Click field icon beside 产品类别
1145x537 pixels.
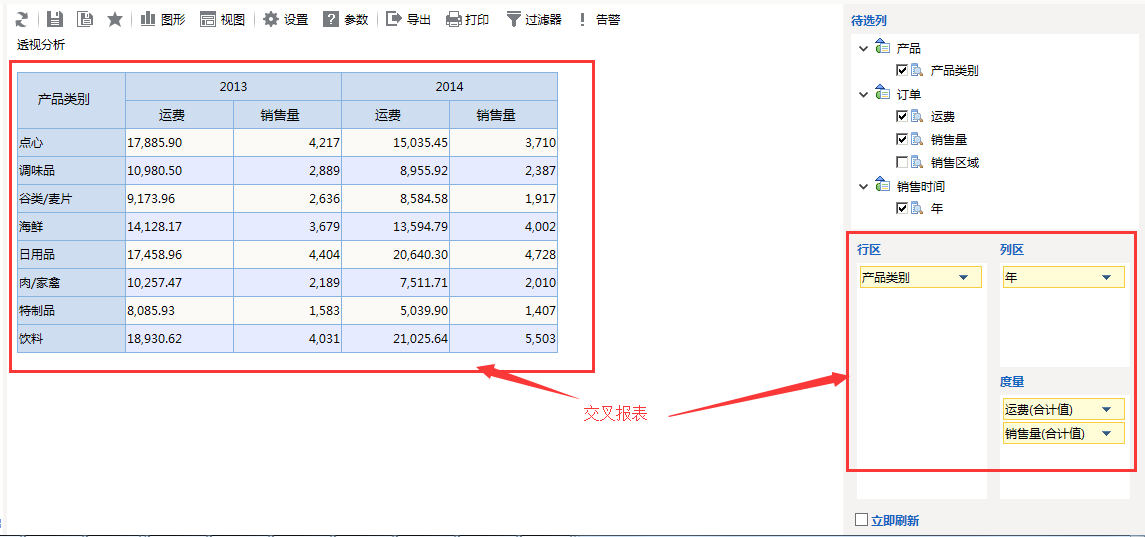pyautogui.click(x=916, y=70)
